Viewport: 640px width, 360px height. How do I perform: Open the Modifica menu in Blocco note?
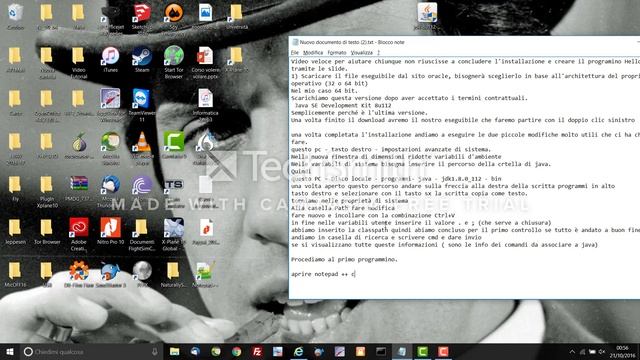click(x=313, y=53)
